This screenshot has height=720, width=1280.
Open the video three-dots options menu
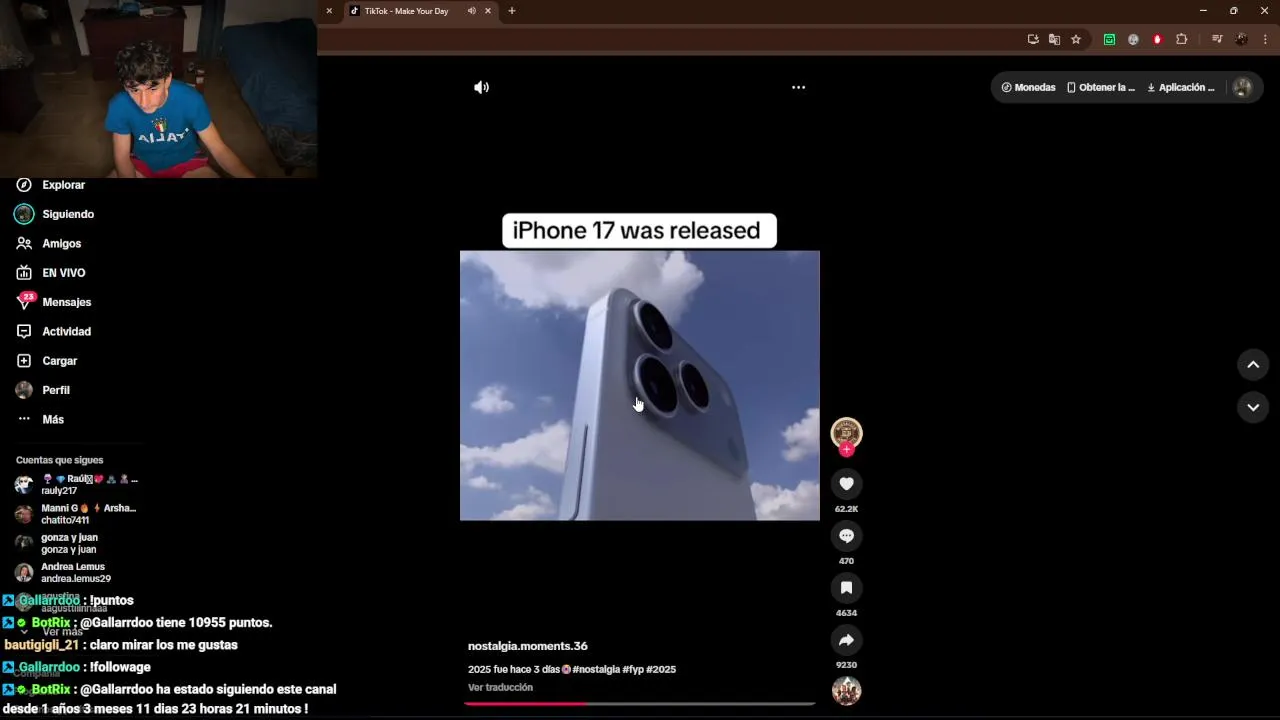point(798,87)
